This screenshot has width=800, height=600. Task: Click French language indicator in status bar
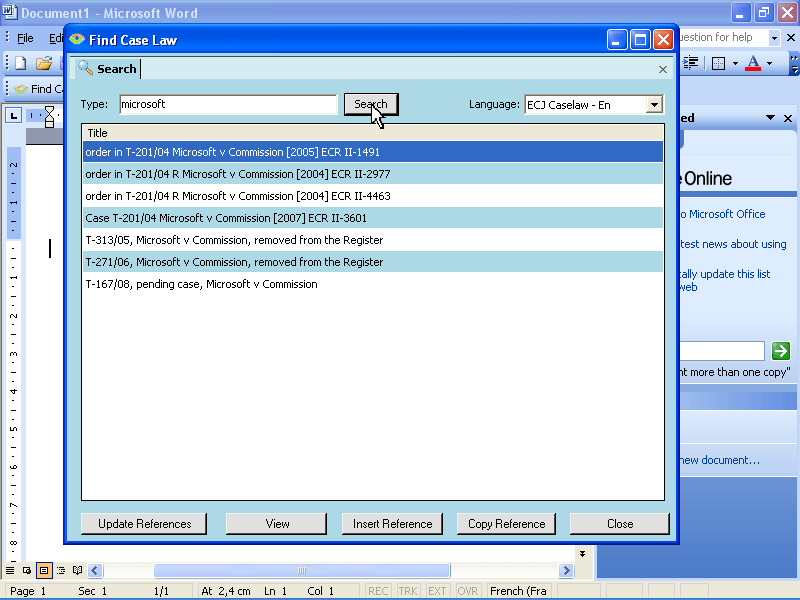coord(518,591)
